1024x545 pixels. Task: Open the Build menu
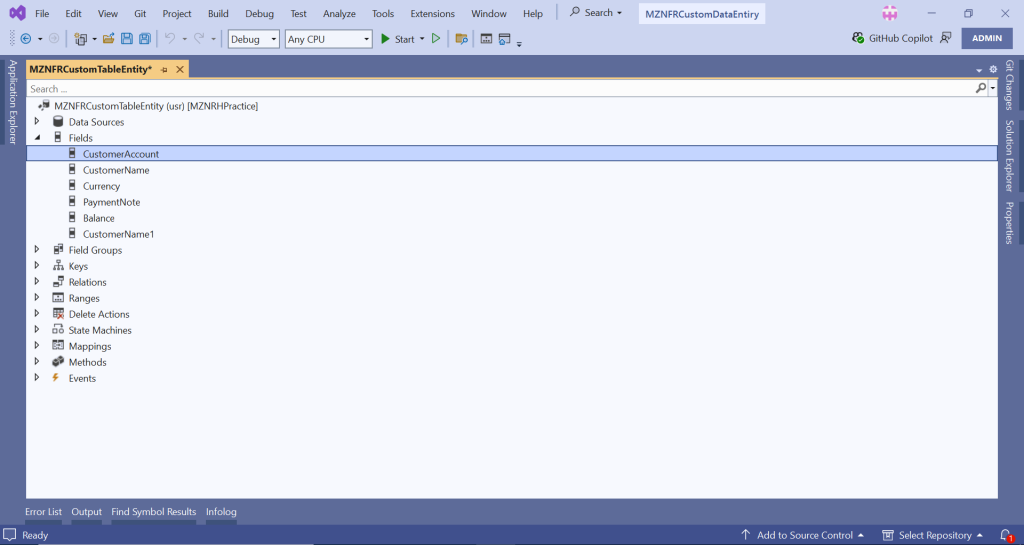click(218, 14)
